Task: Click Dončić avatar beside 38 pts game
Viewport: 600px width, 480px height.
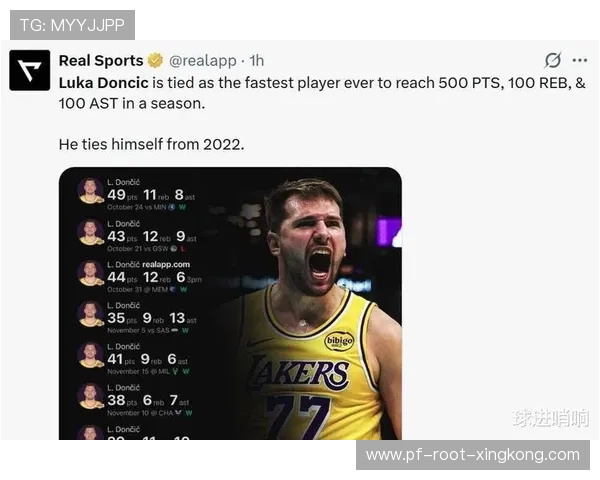Action: point(90,396)
